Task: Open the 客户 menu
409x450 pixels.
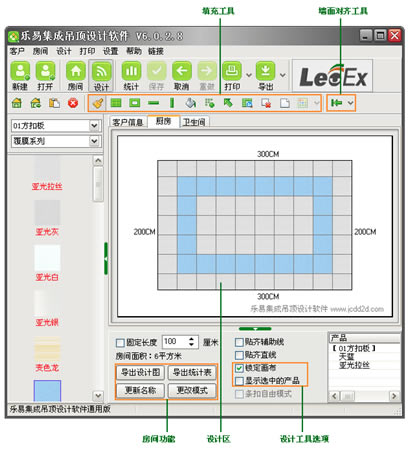Action: tap(17, 51)
